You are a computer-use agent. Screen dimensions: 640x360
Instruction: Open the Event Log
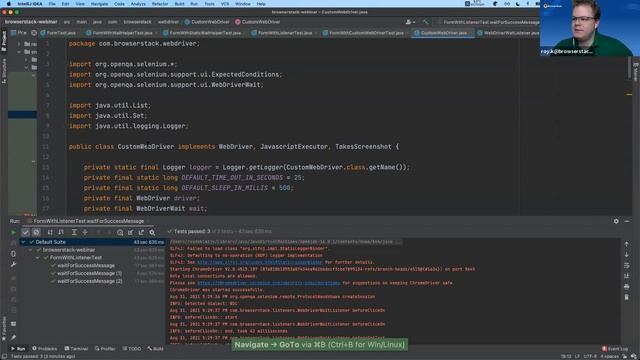point(615,349)
